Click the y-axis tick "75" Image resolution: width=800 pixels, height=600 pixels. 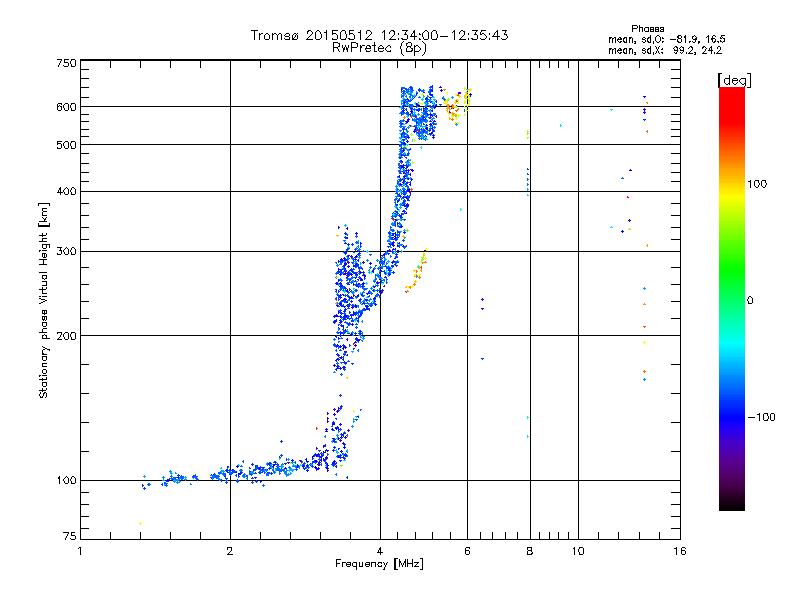70,536
